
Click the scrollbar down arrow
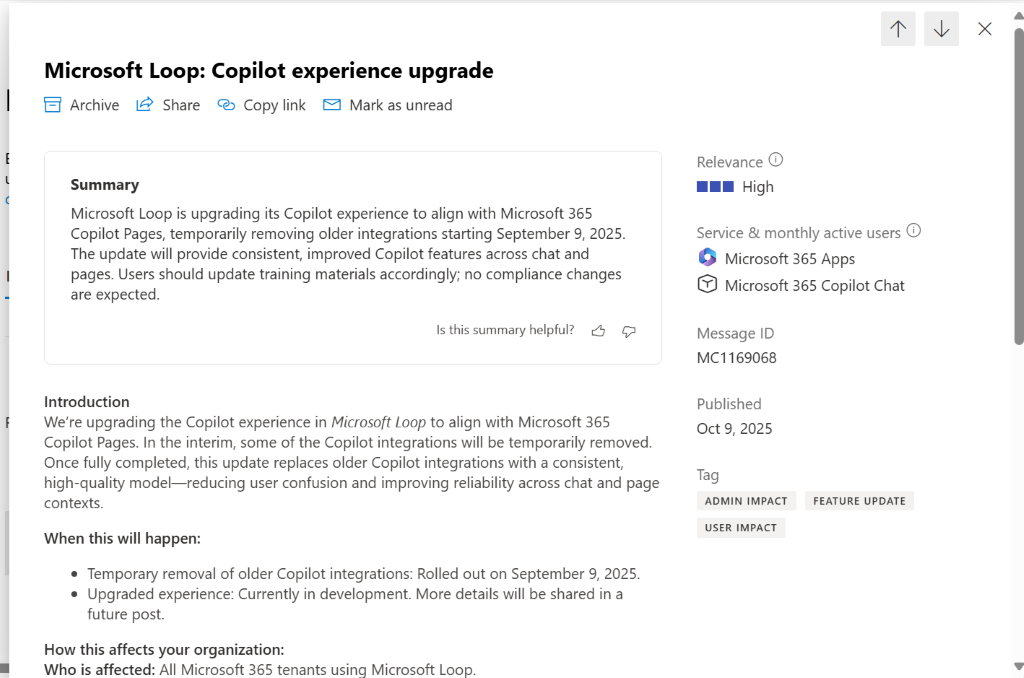(x=1018, y=666)
